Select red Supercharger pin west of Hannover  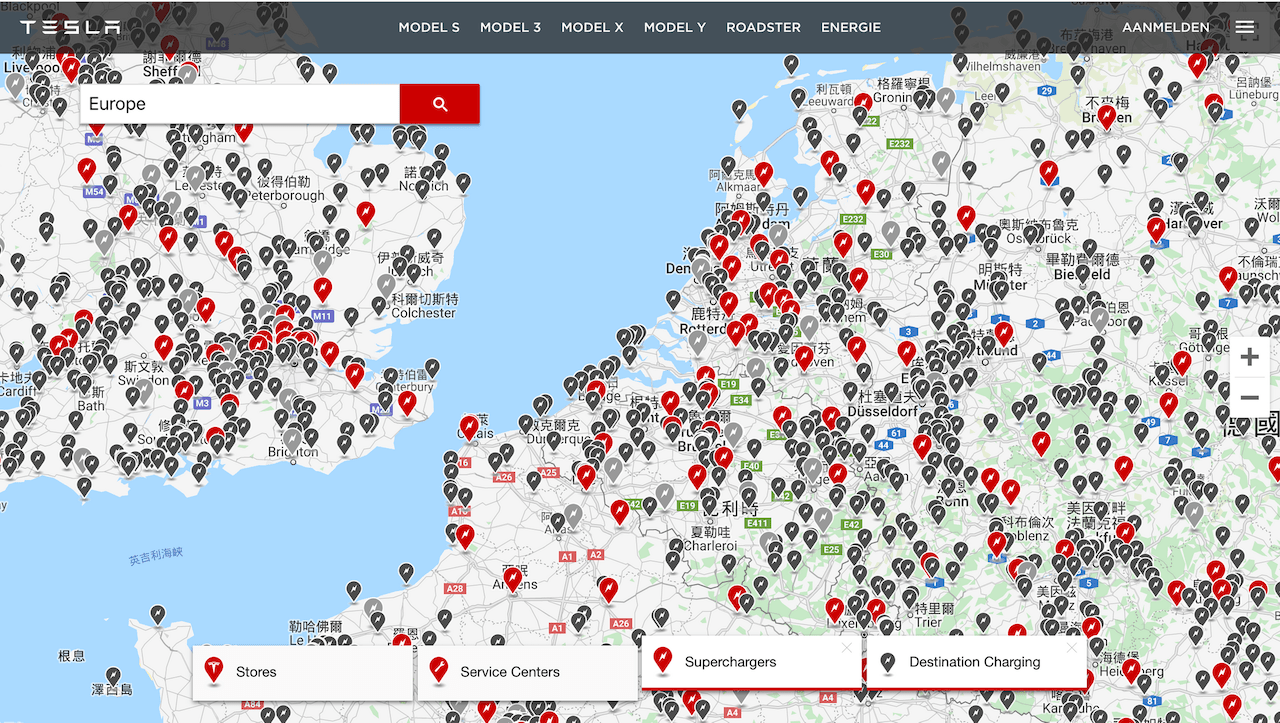pyautogui.click(x=1156, y=229)
